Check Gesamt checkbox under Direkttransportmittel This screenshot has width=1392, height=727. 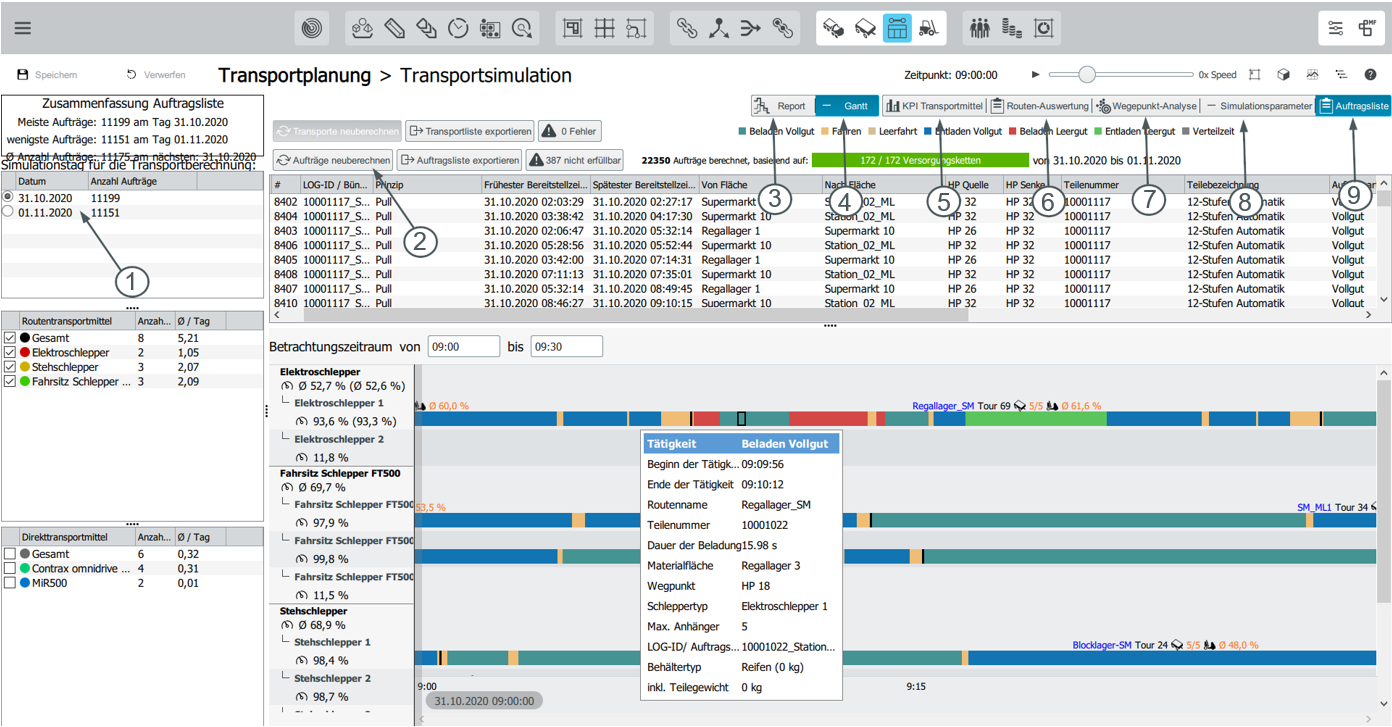pyautogui.click(x=10, y=554)
